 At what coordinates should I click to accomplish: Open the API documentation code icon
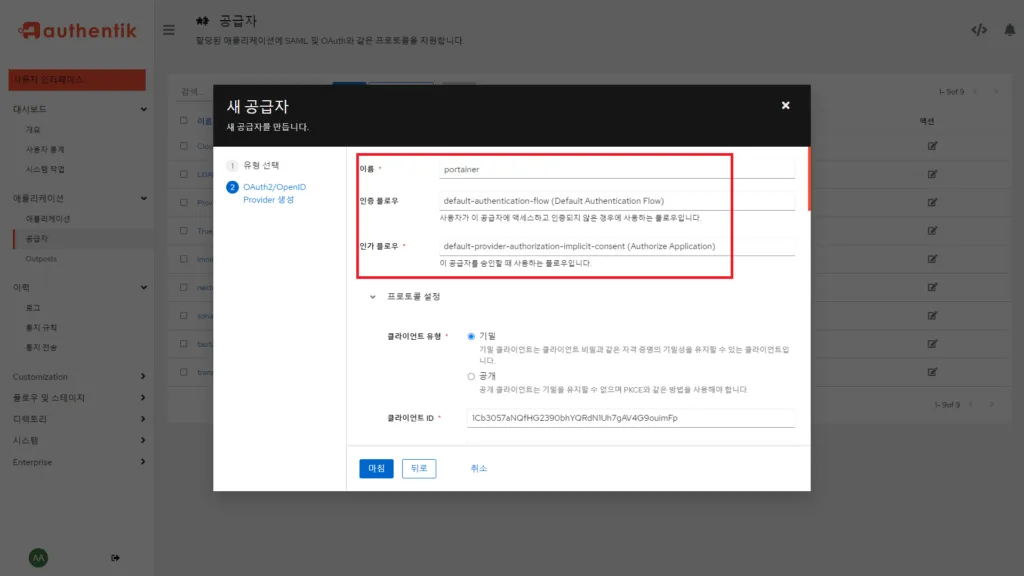tap(977, 30)
